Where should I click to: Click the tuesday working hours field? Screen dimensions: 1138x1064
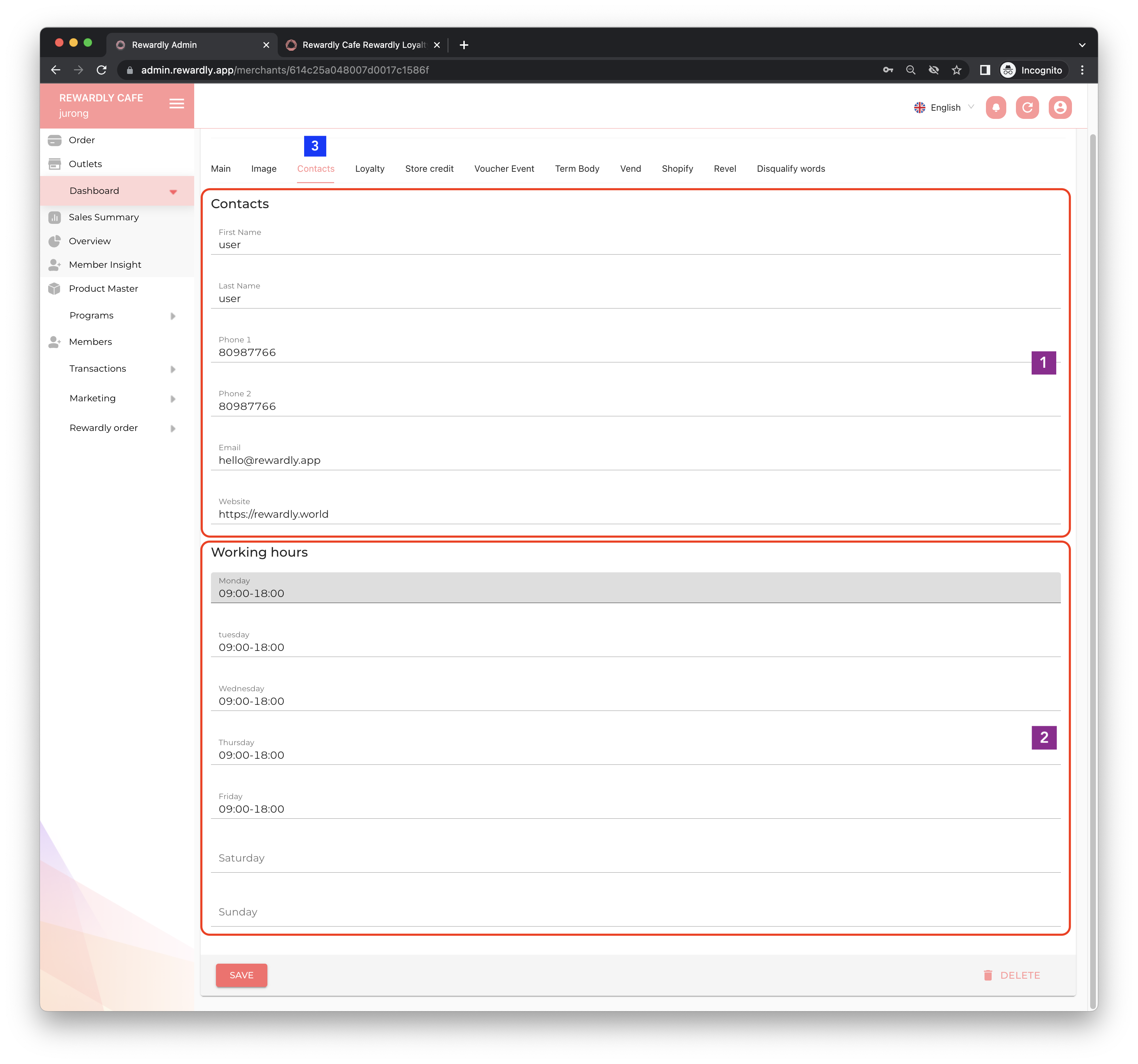[635, 642]
